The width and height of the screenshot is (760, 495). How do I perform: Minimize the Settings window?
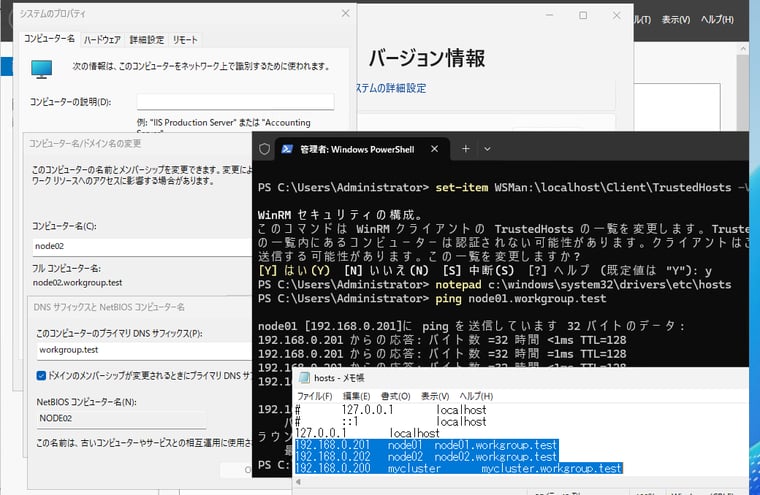pos(549,16)
